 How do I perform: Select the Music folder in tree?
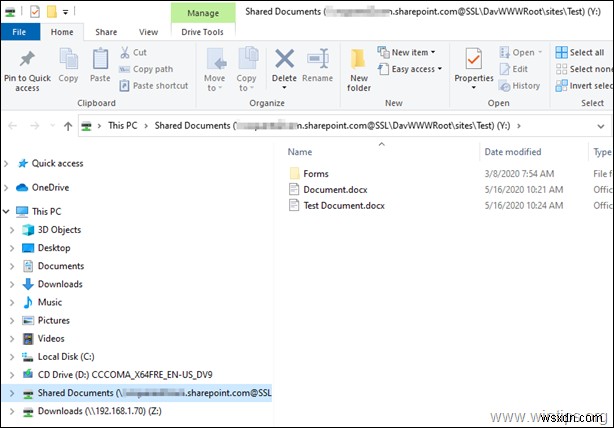tap(50, 302)
